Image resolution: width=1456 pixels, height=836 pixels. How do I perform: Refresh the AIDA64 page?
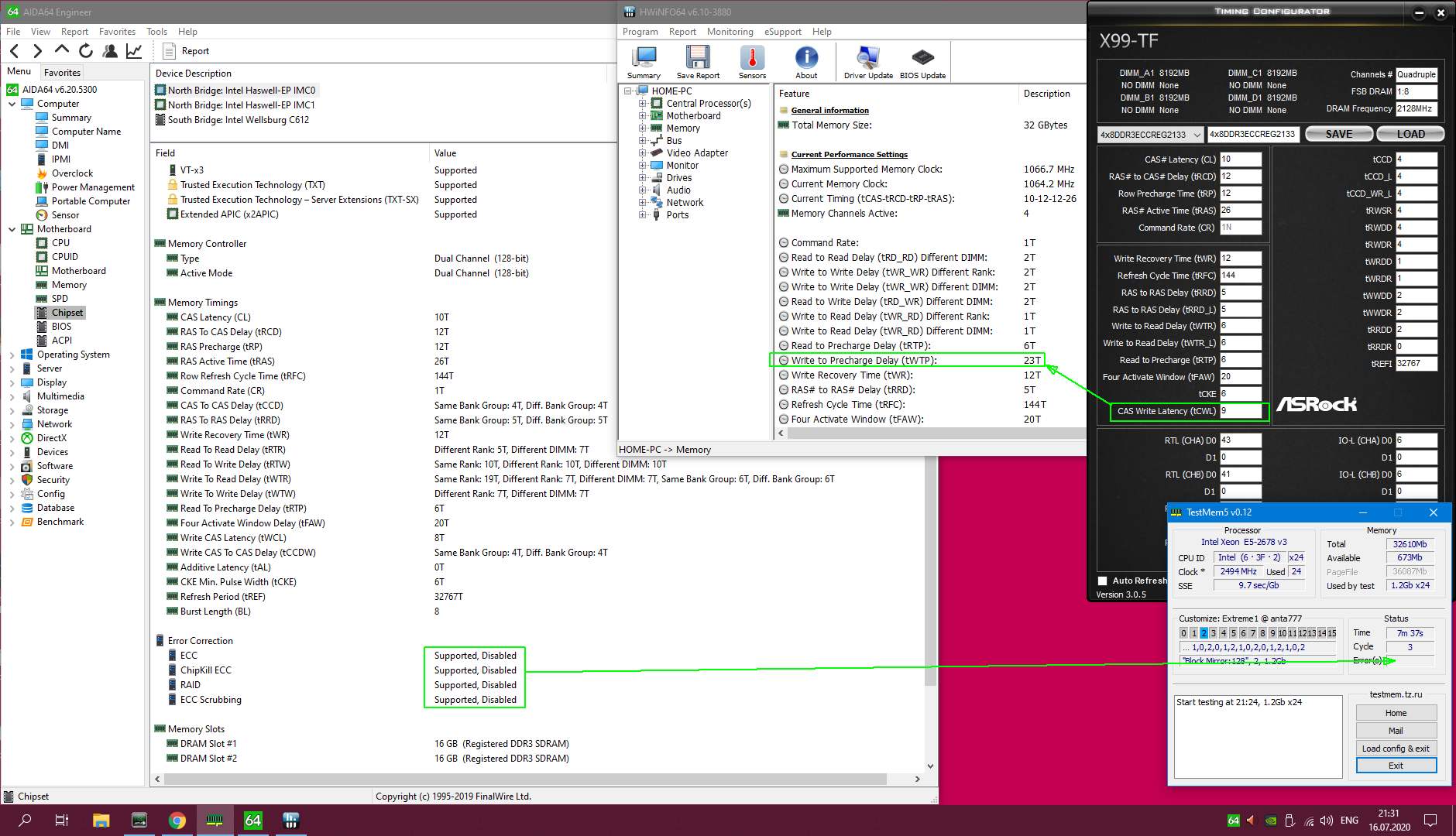pos(86,51)
